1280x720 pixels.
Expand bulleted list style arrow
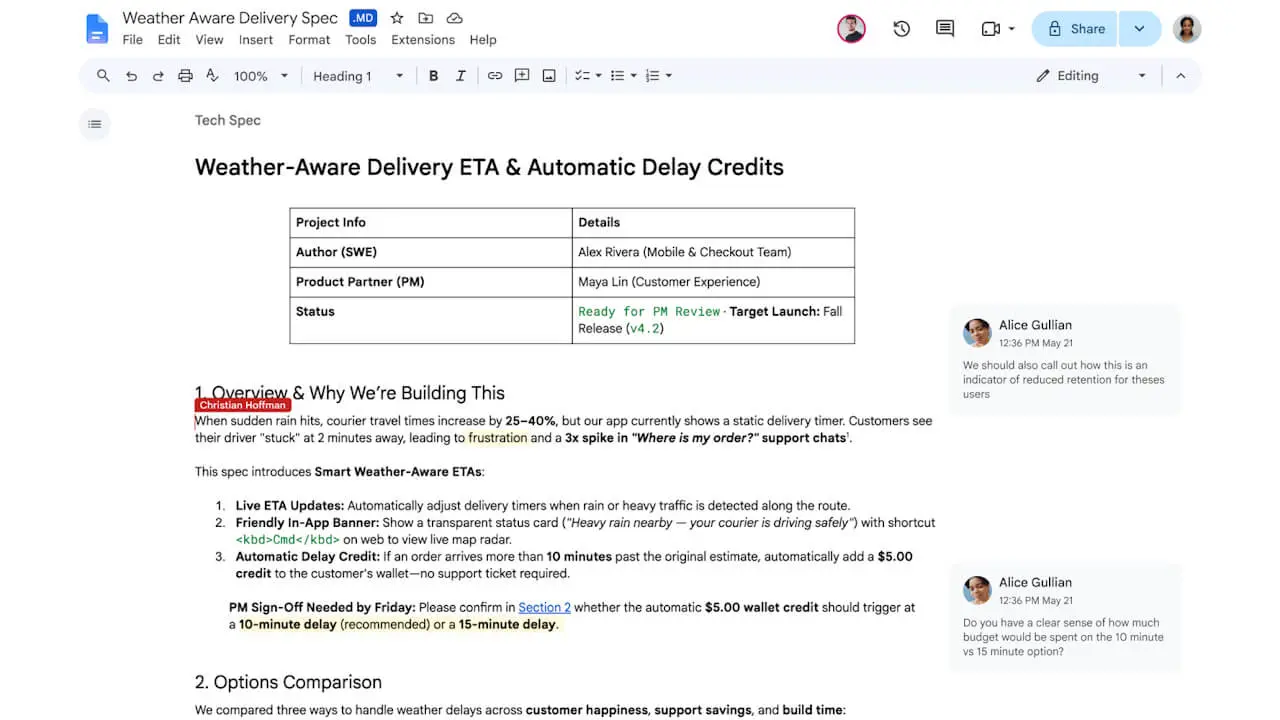(x=634, y=76)
